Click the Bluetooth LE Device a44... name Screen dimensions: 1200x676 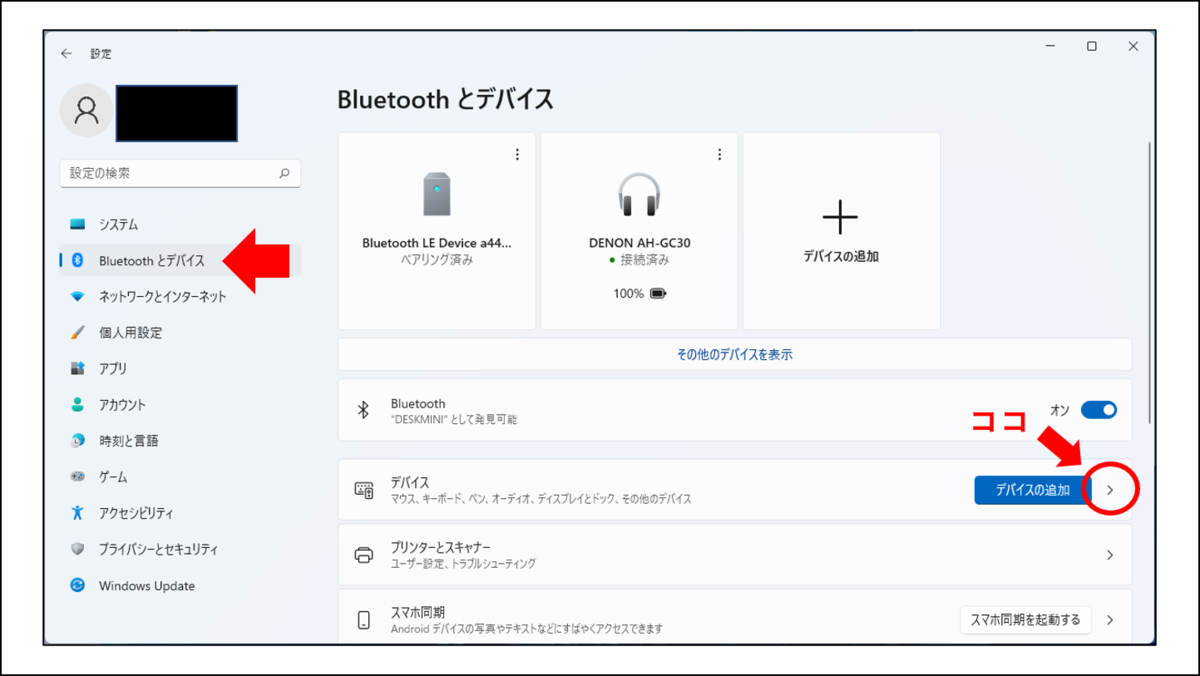[437, 243]
